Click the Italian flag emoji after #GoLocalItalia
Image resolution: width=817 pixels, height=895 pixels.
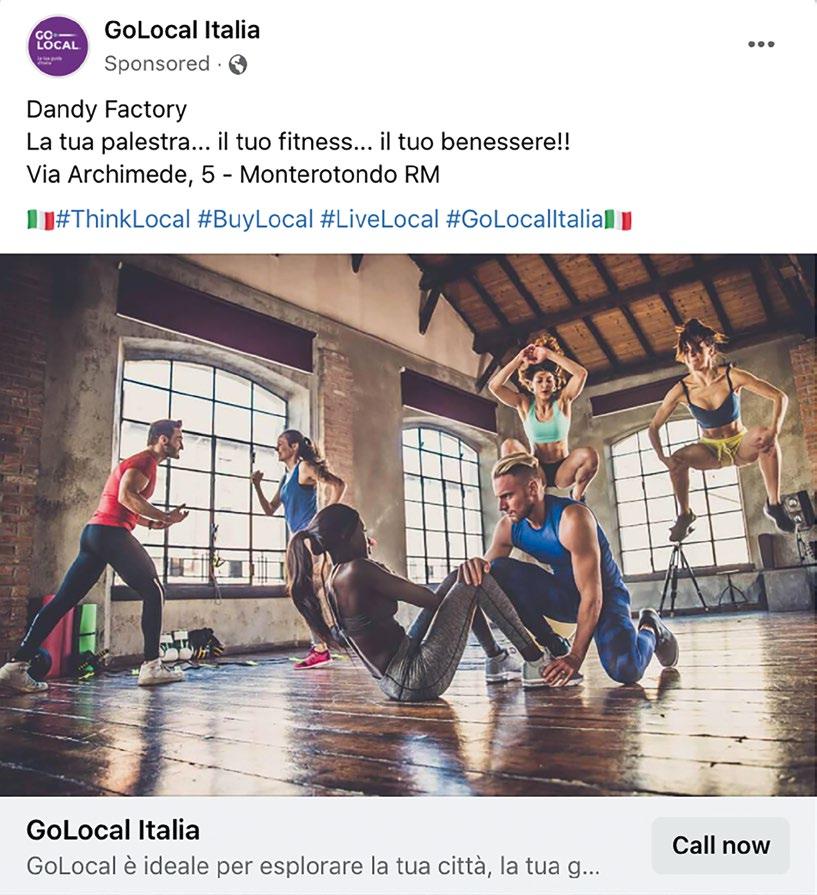coord(618,220)
